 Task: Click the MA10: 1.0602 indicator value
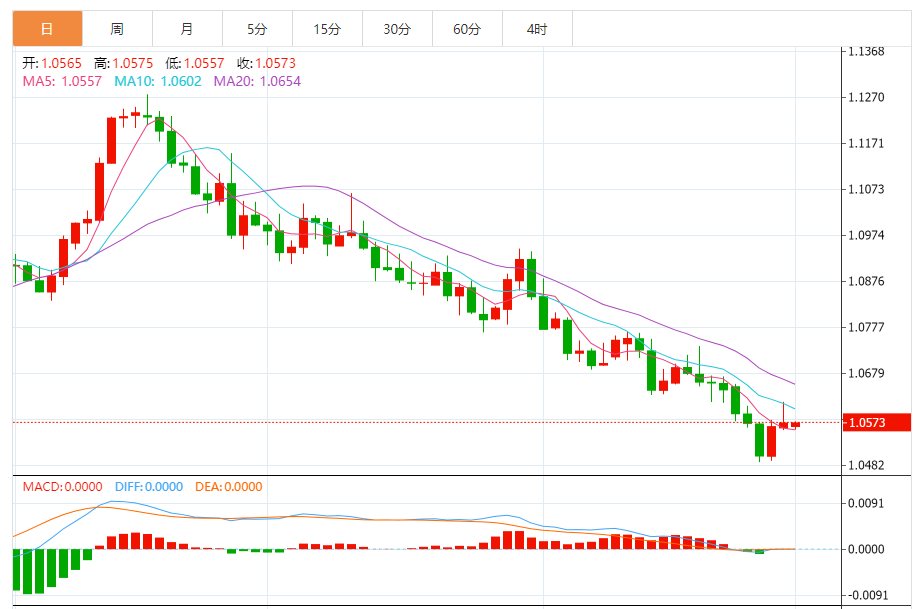pyautogui.click(x=157, y=81)
